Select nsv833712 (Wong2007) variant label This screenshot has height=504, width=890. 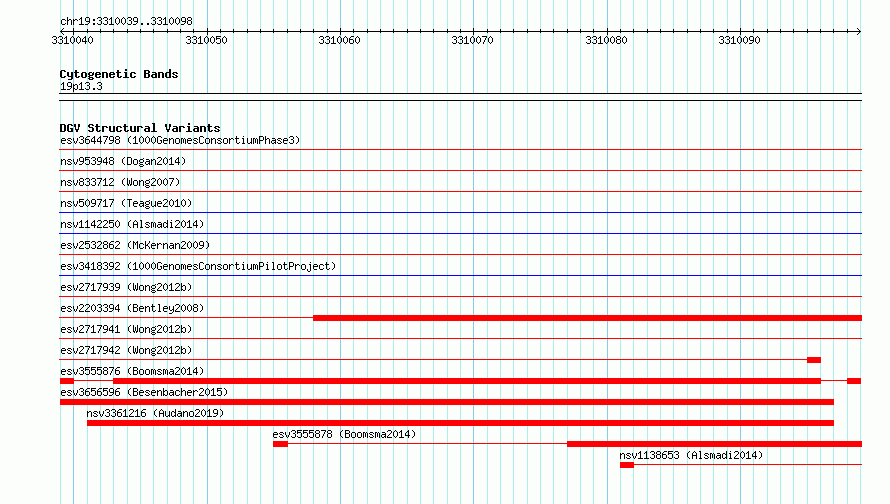[x=120, y=182]
